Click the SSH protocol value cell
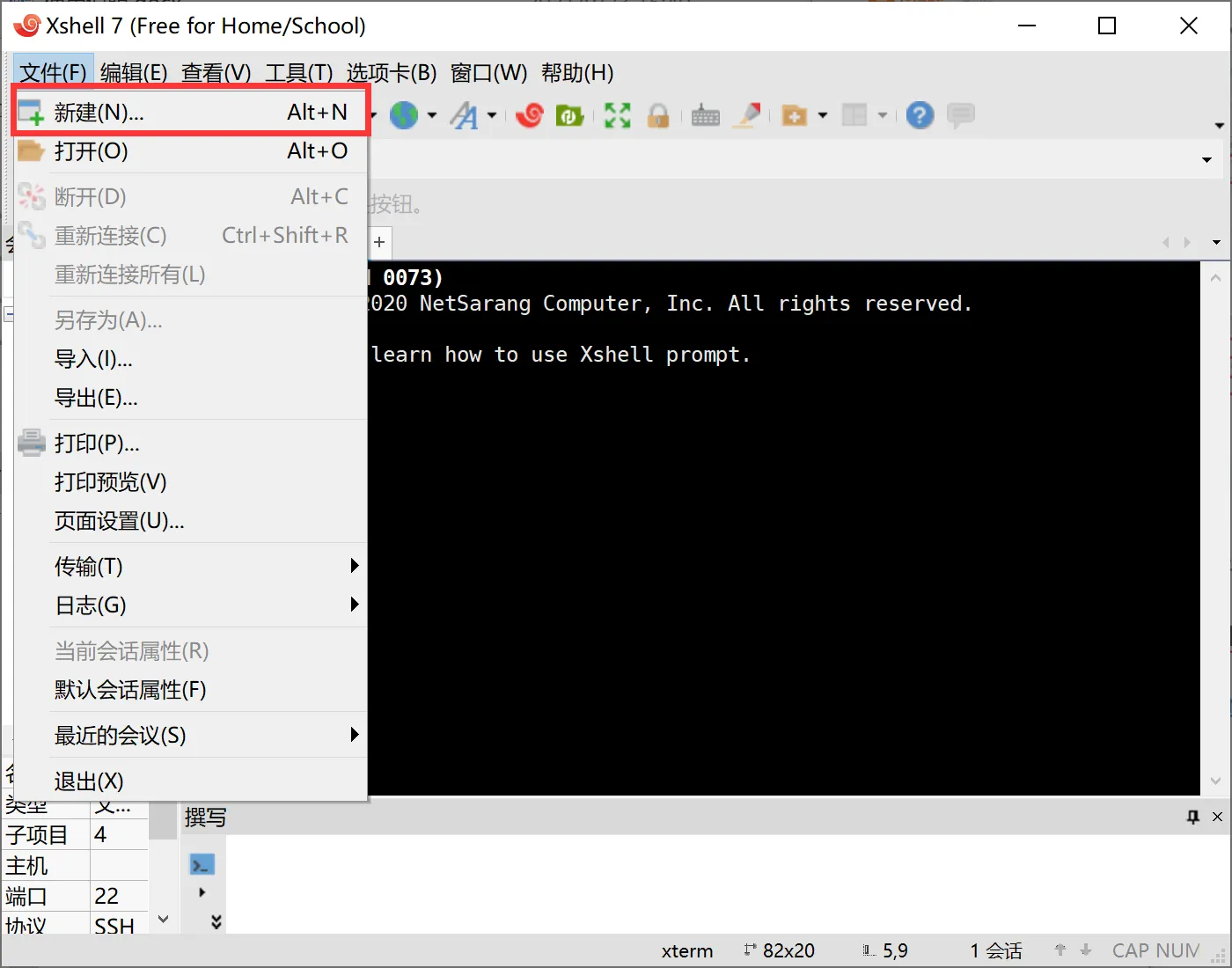The width and height of the screenshot is (1232, 968). pos(120,924)
